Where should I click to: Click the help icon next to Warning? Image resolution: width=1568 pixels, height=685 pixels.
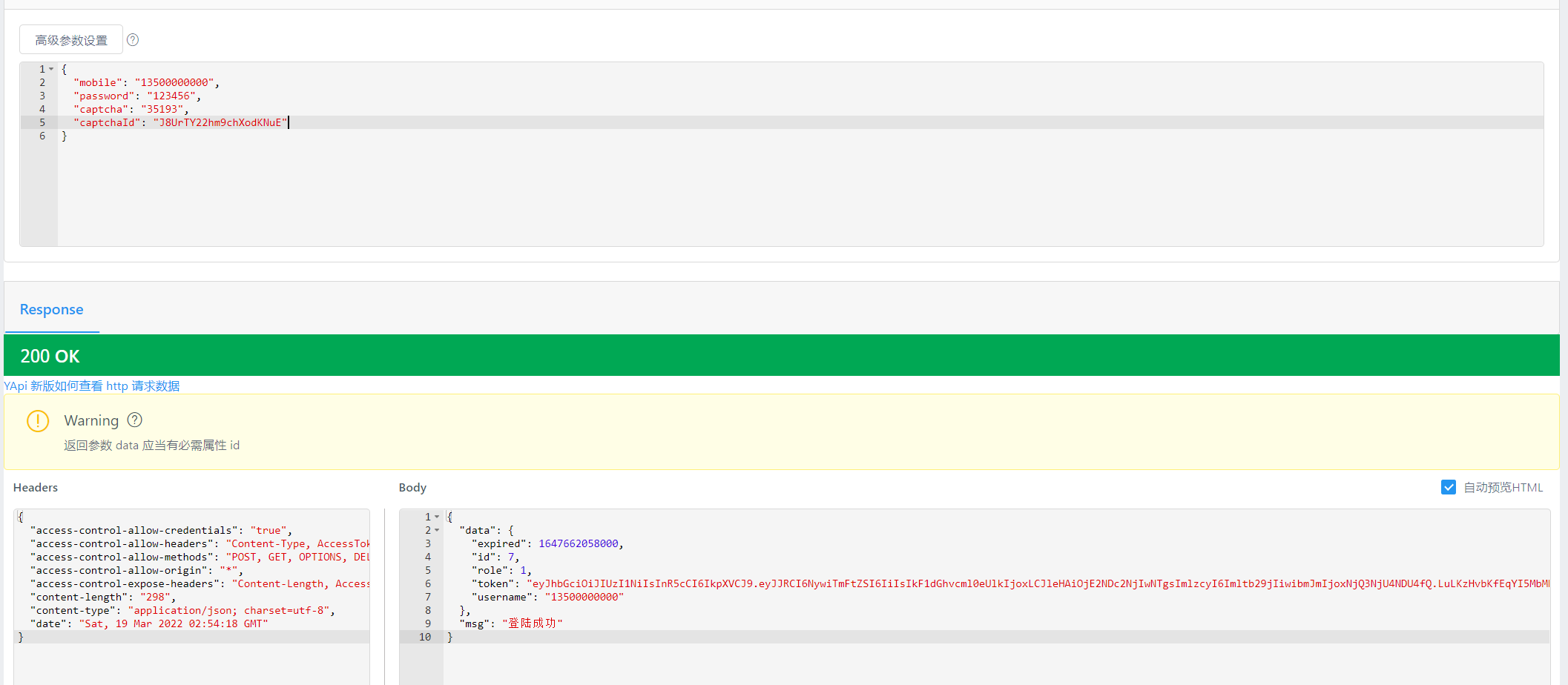coord(134,420)
